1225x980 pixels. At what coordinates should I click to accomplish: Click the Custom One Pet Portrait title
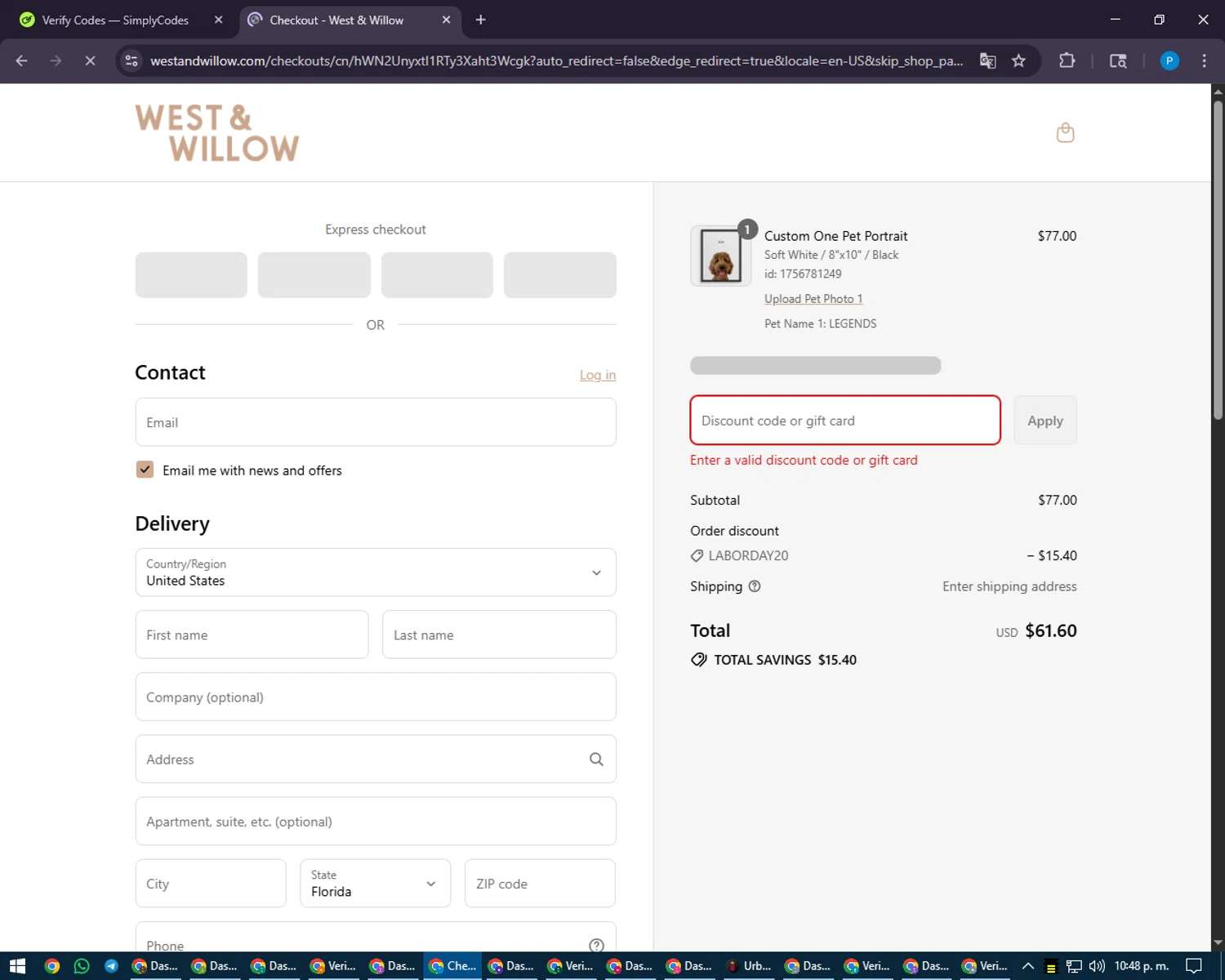pos(835,236)
